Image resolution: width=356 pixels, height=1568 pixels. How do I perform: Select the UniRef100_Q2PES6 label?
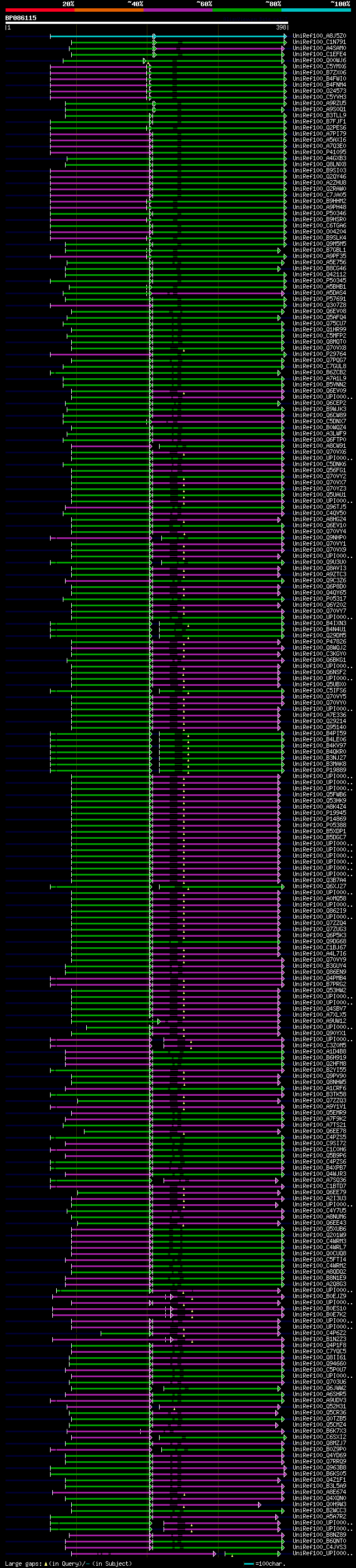[x=319, y=128]
